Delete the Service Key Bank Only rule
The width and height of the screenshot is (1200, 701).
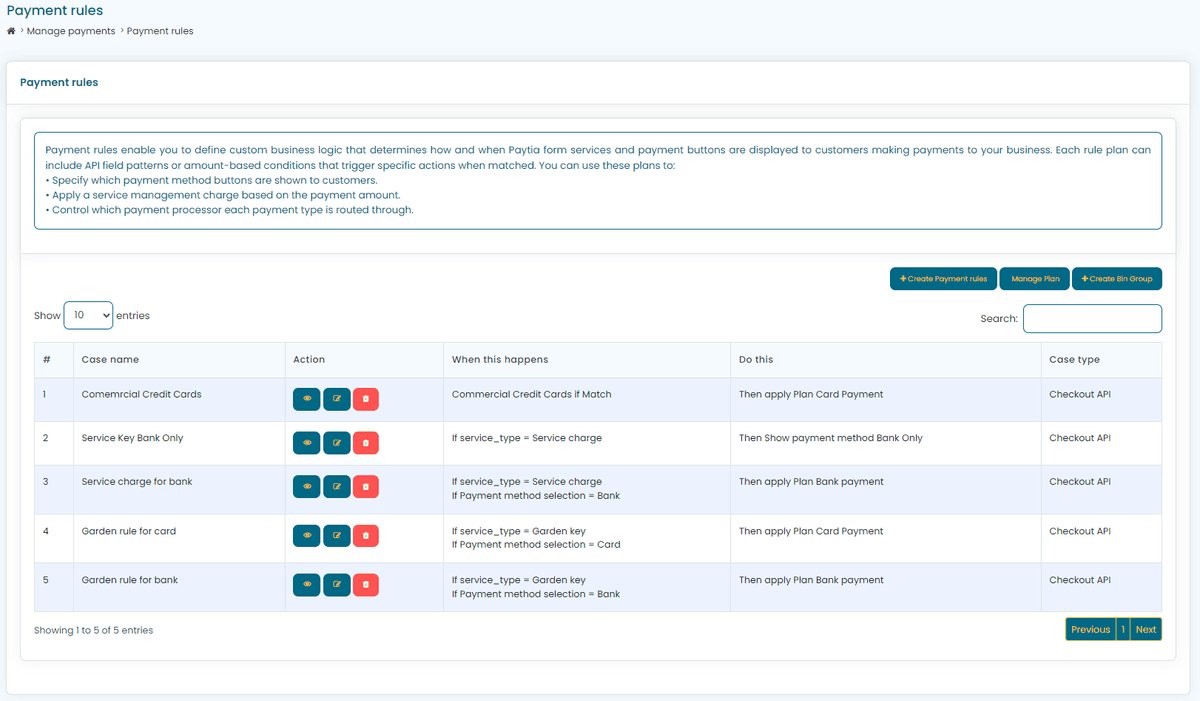tap(366, 442)
